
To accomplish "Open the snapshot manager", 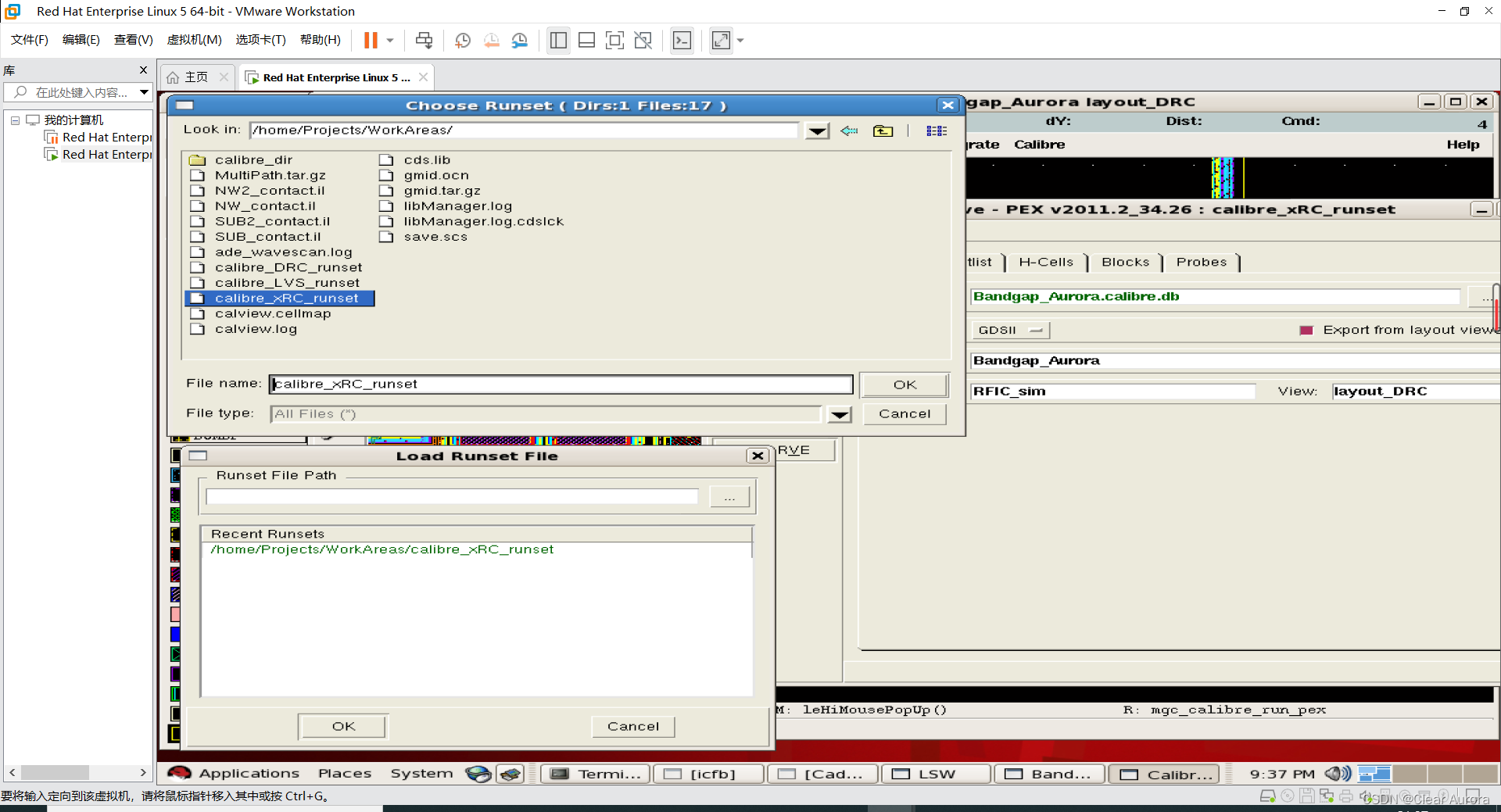I will click(x=520, y=40).
